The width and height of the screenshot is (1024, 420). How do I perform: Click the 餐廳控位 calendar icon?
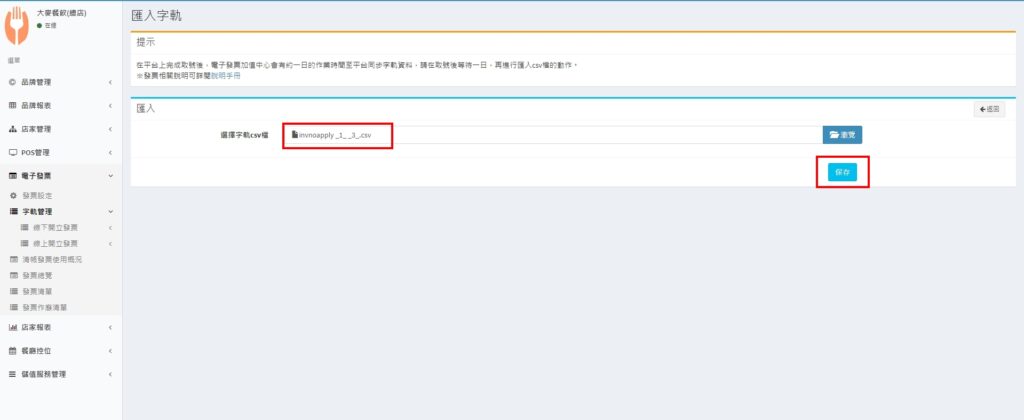click(x=12, y=350)
